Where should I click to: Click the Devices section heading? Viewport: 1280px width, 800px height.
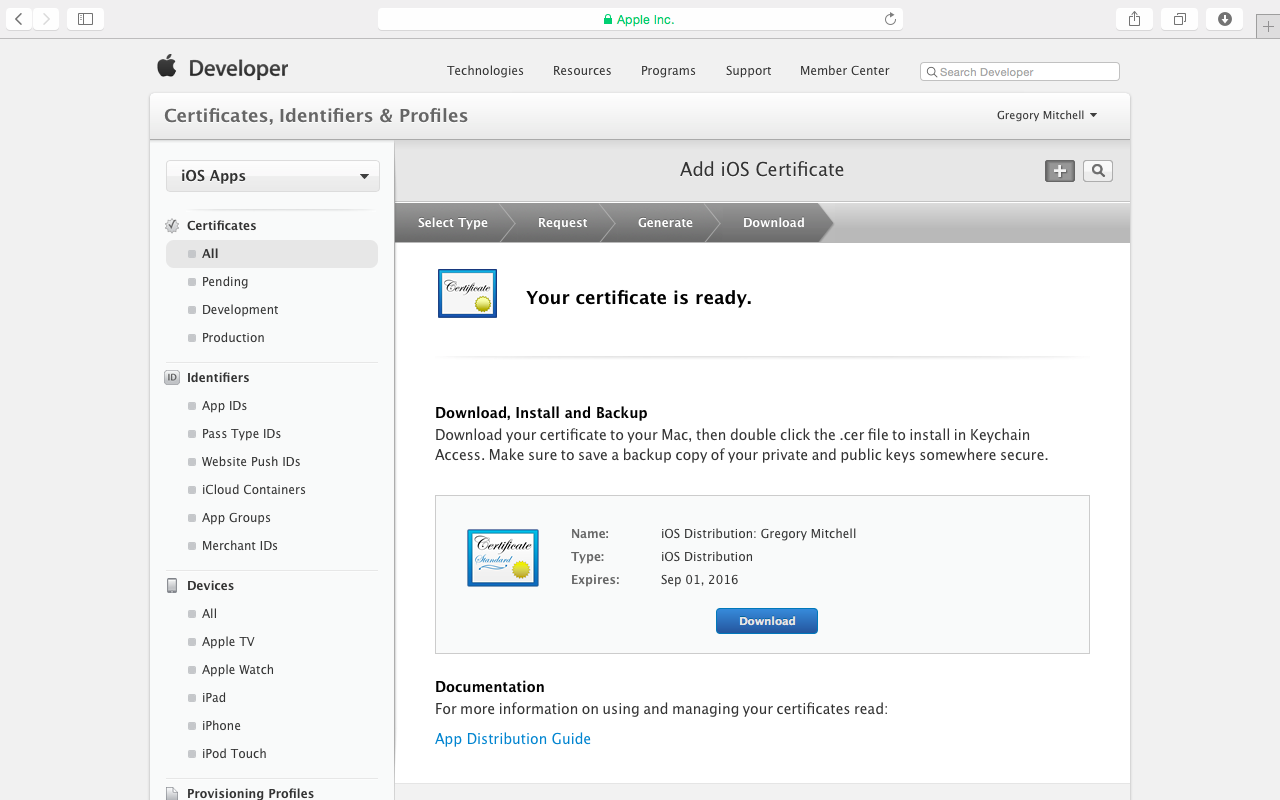point(210,586)
